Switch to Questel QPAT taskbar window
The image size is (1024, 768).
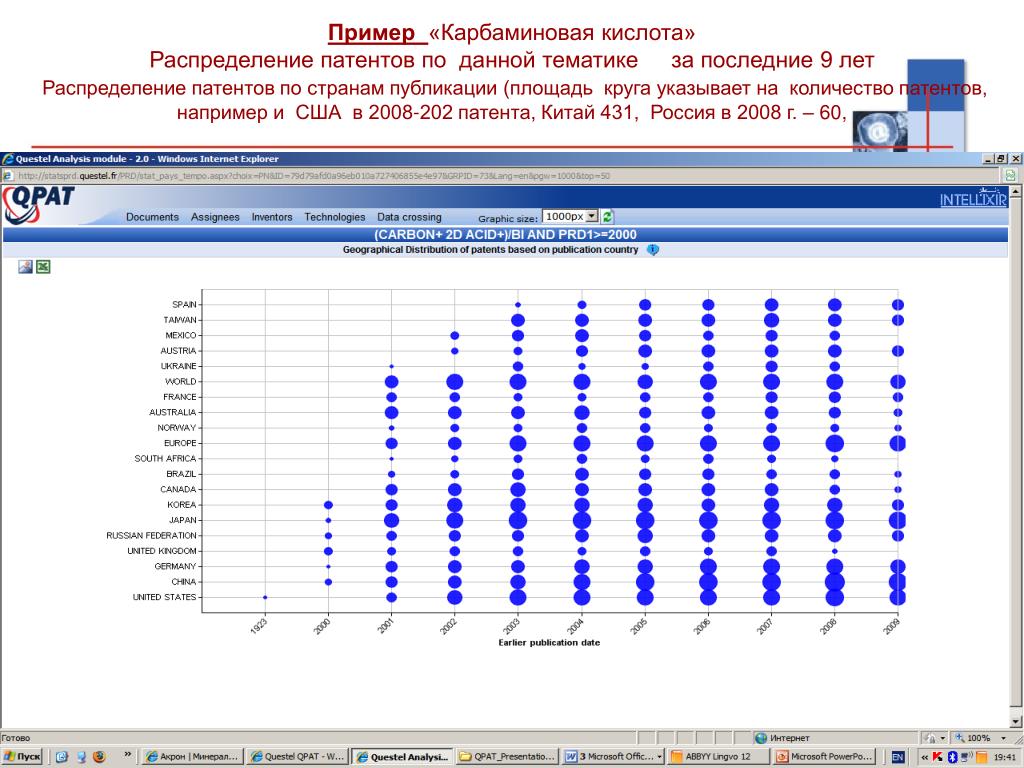click(x=298, y=756)
